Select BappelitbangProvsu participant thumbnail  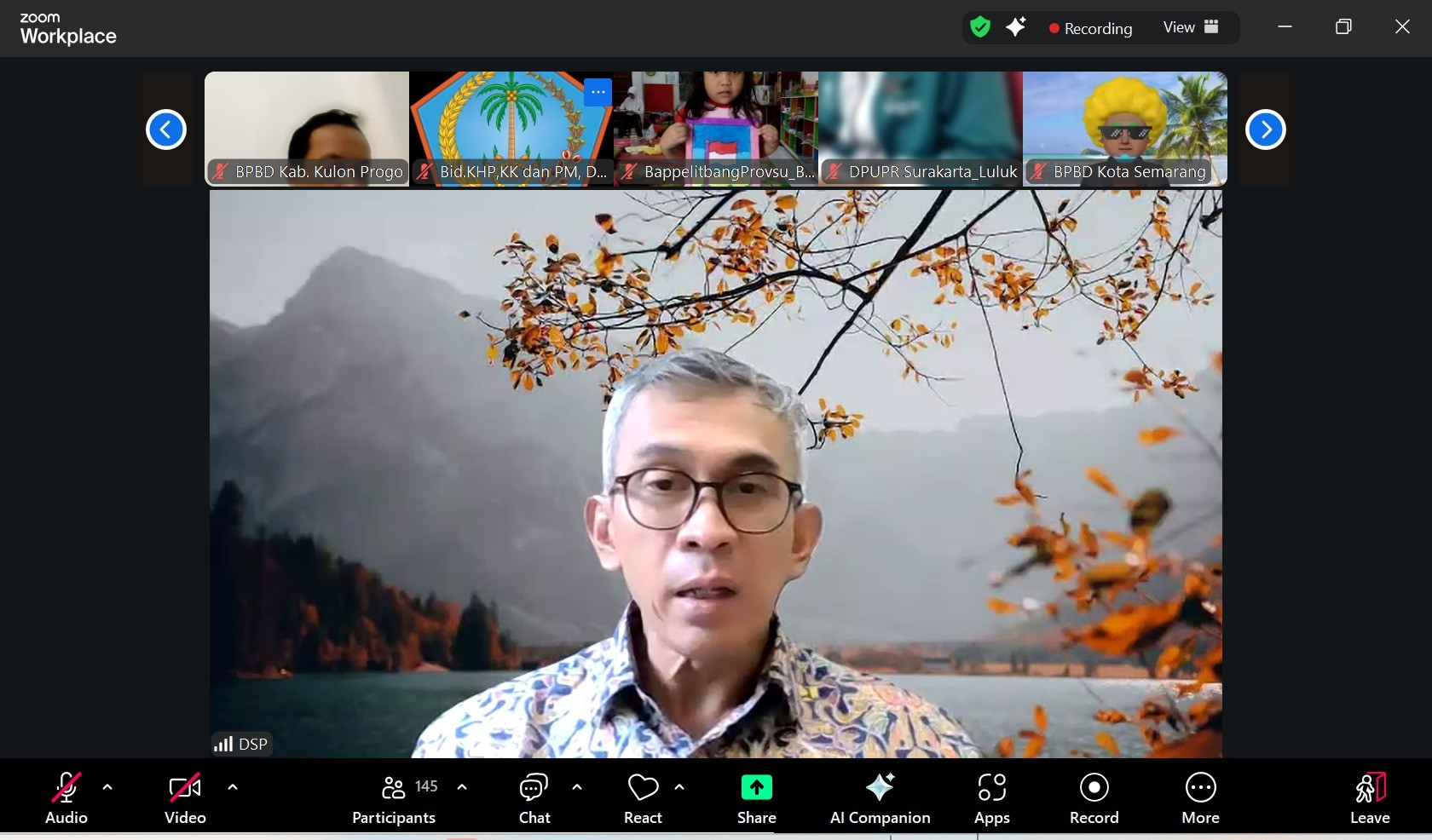tap(716, 129)
